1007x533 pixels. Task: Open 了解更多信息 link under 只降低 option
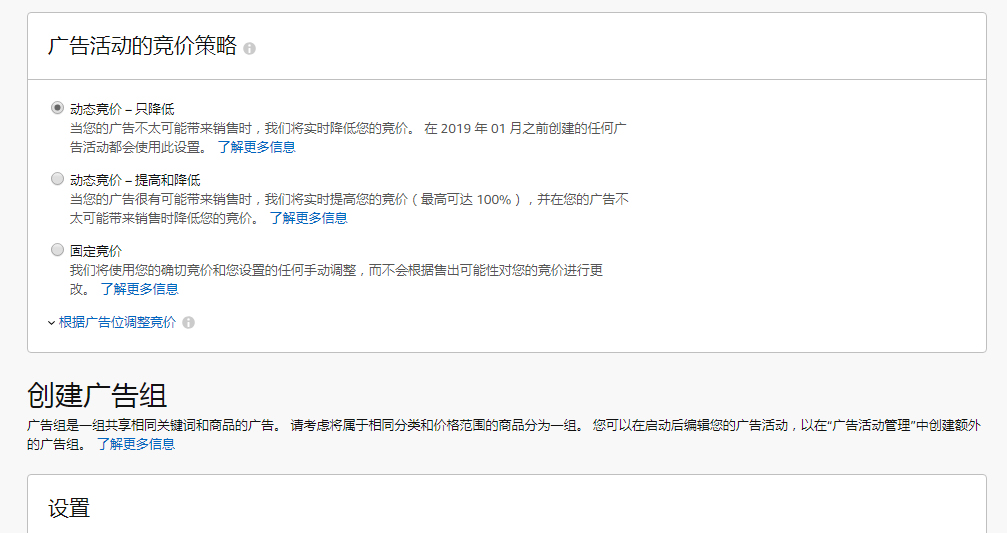click(256, 147)
